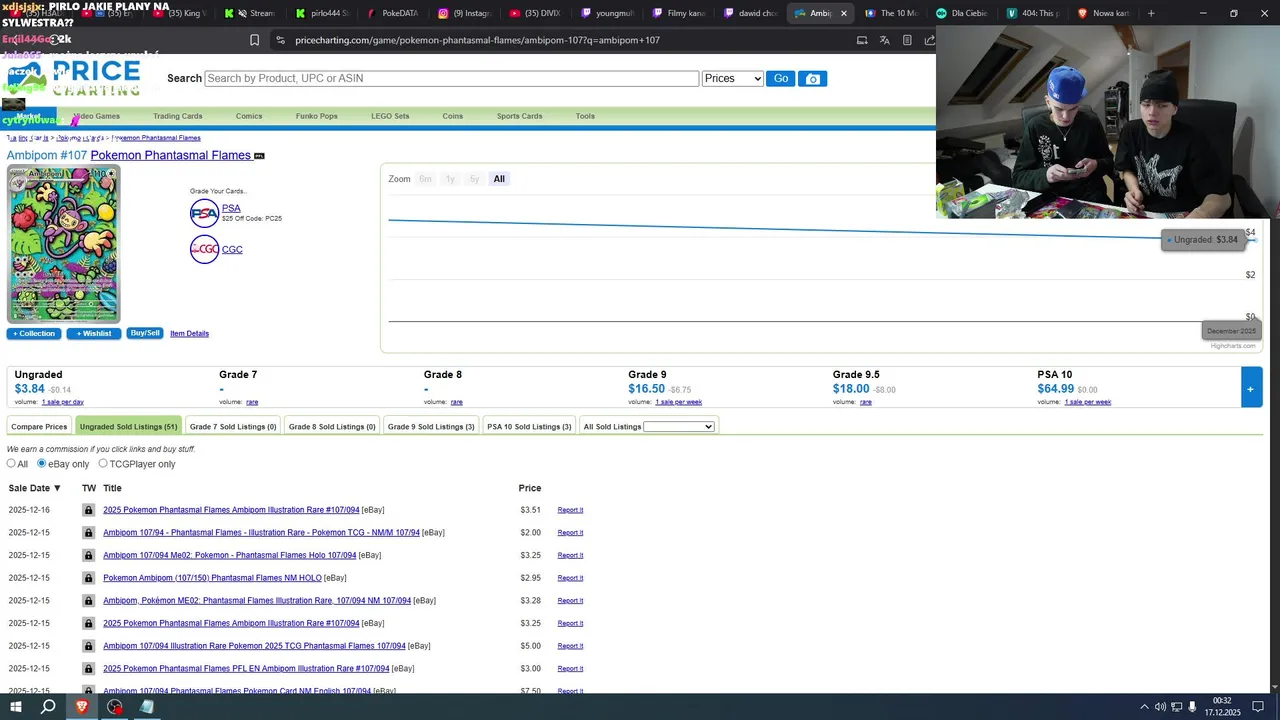Click the picture-in-picture icon in address bar
Viewport: 1280px width, 720px height.
[x=862, y=40]
